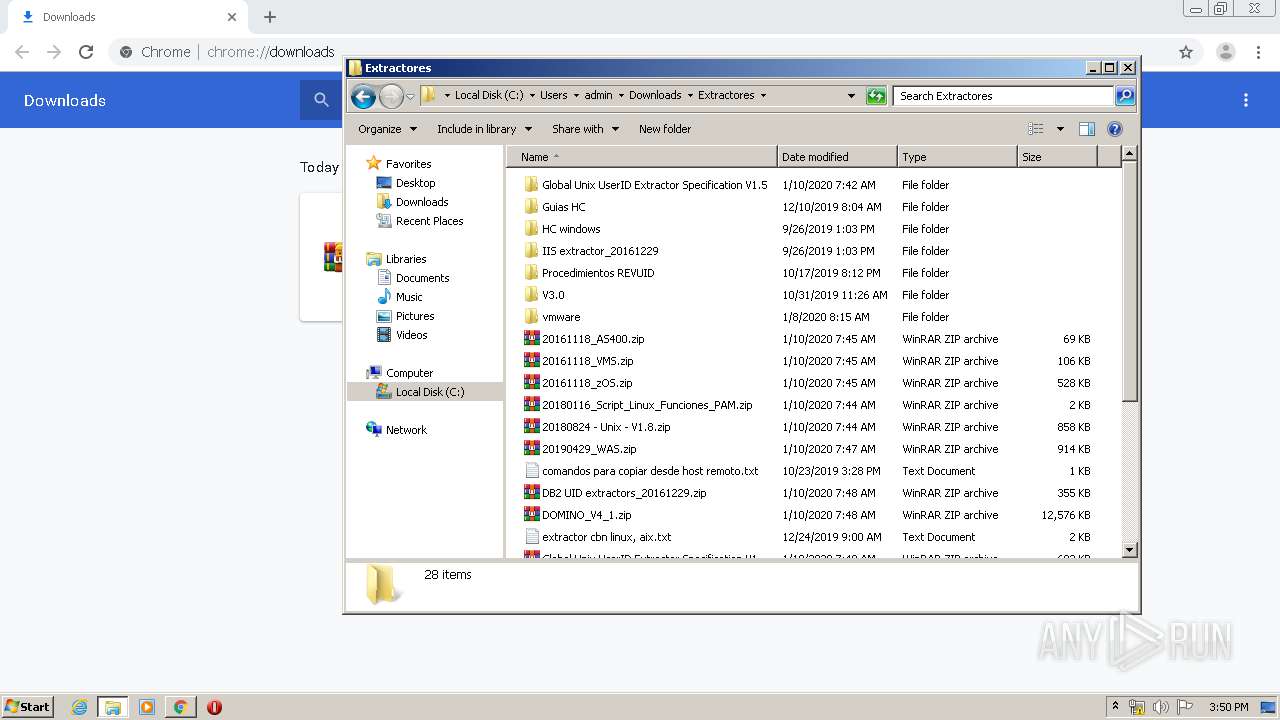Select the IIS extractor_20161229 folder
This screenshot has width=1280, height=720.
[x=600, y=251]
